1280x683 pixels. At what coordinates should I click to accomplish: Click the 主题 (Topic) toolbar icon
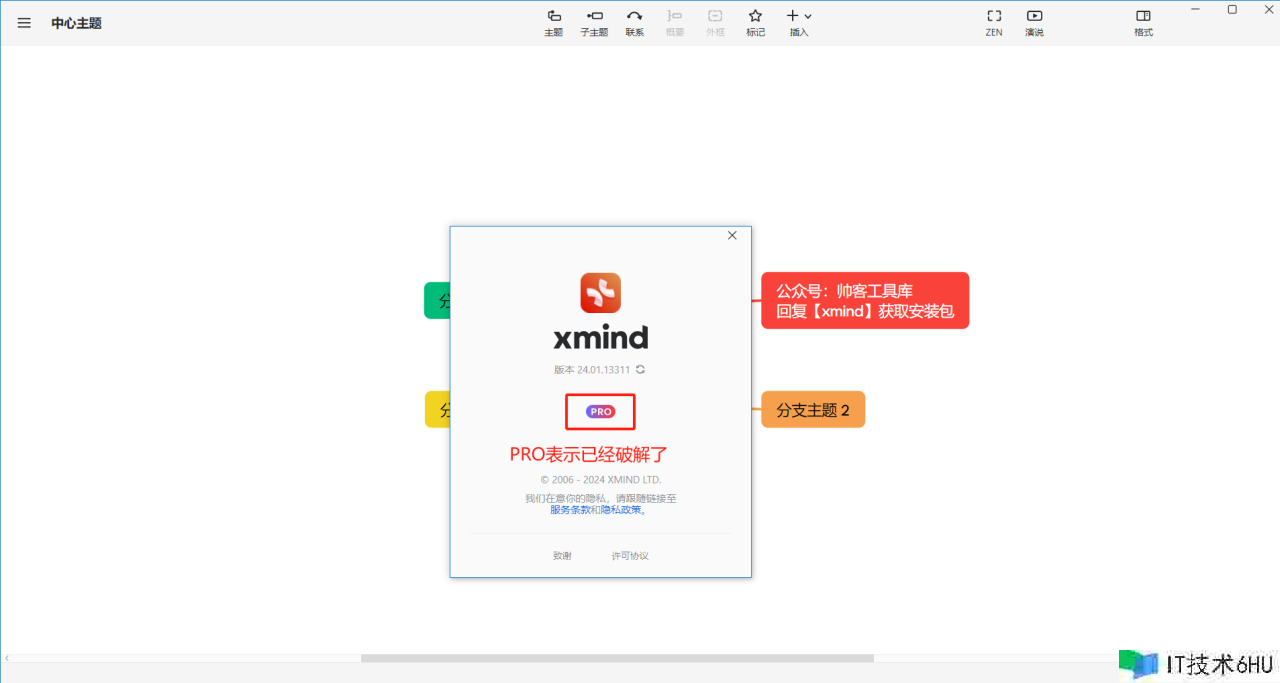553,22
